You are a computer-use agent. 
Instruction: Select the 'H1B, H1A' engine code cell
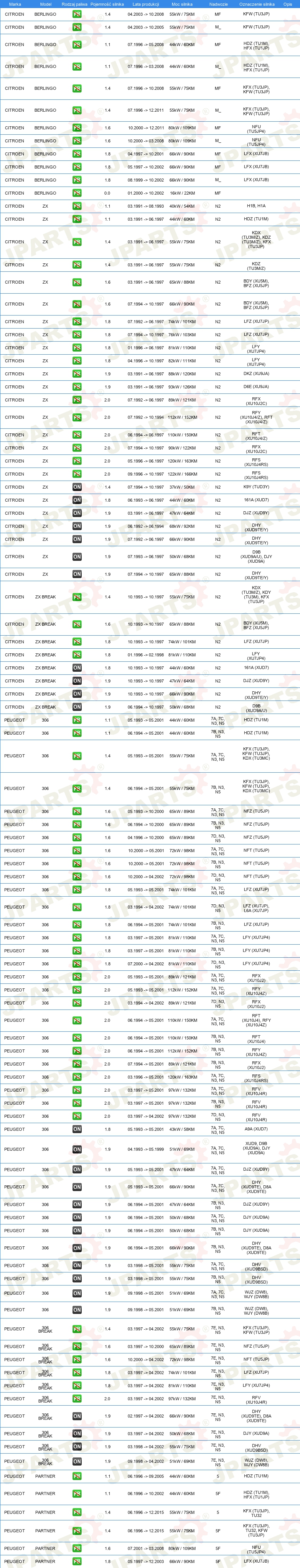coord(256,207)
